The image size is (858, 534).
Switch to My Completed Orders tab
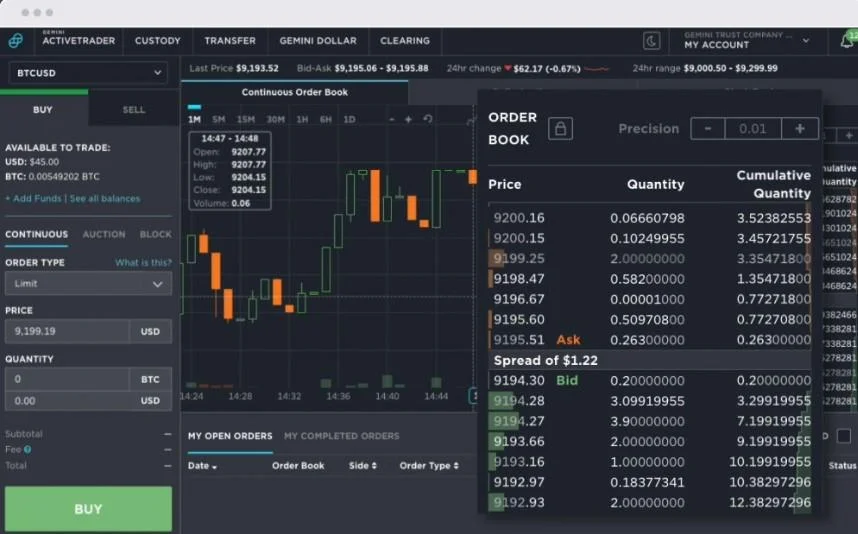point(341,436)
